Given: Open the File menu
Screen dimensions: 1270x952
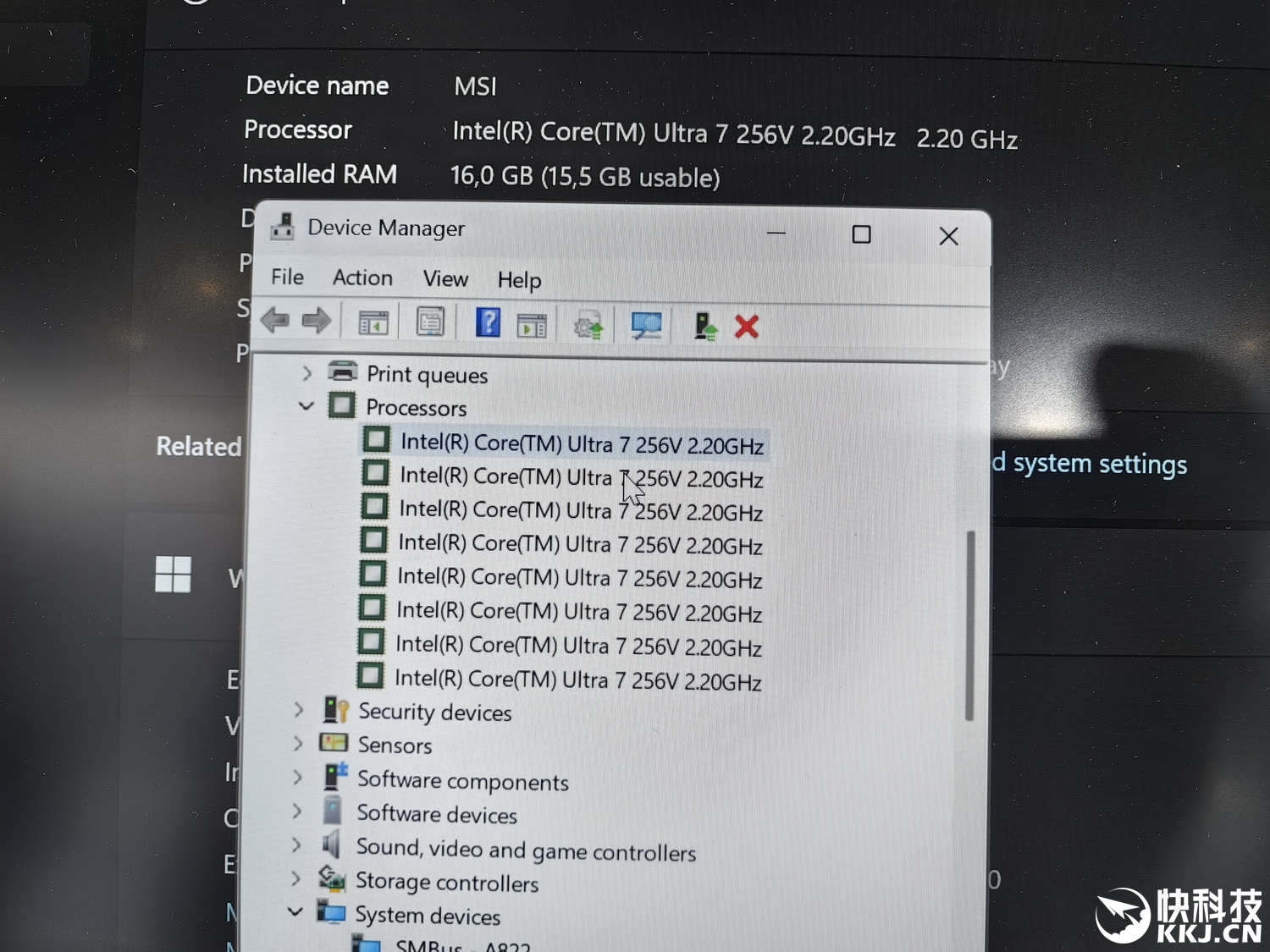Looking at the screenshot, I should click(287, 277).
